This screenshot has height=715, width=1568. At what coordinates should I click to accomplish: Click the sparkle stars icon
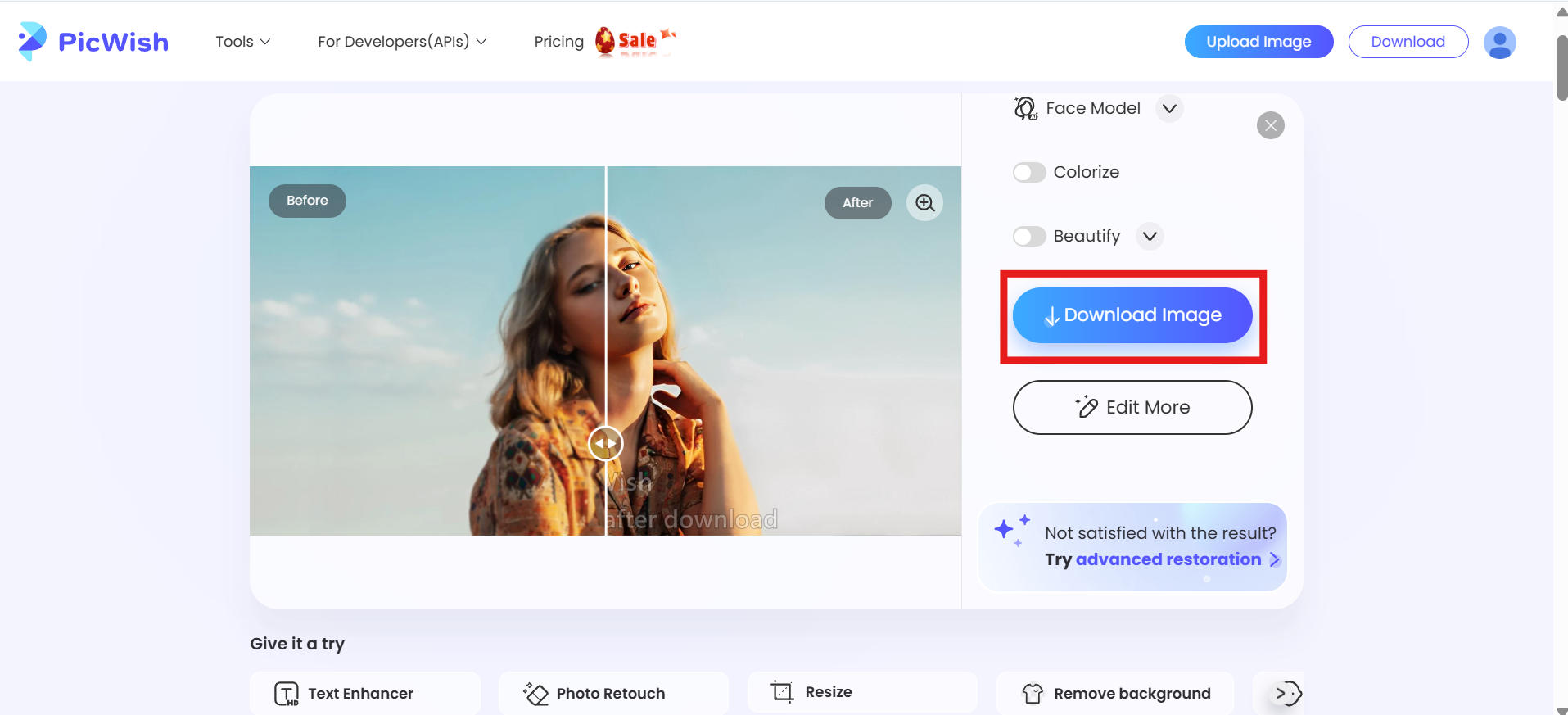point(1012,531)
